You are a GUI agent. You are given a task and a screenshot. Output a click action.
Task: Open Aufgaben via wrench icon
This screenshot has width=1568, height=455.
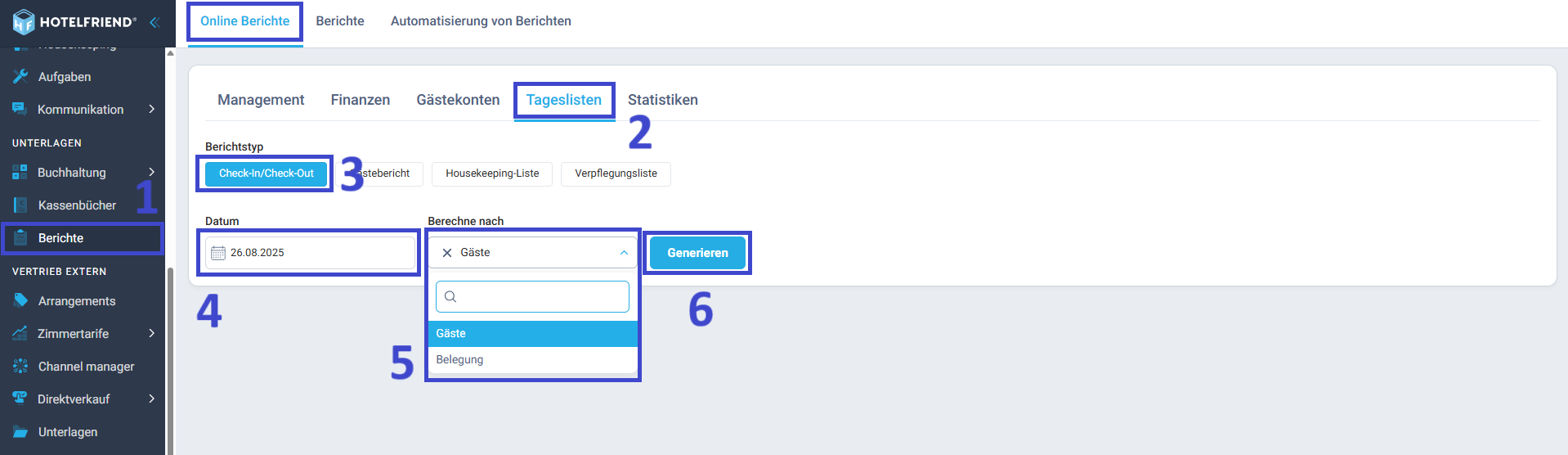pyautogui.click(x=20, y=76)
